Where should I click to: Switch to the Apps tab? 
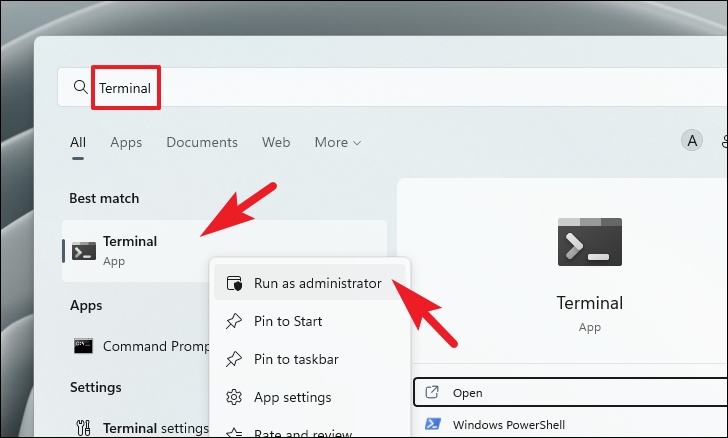(126, 142)
